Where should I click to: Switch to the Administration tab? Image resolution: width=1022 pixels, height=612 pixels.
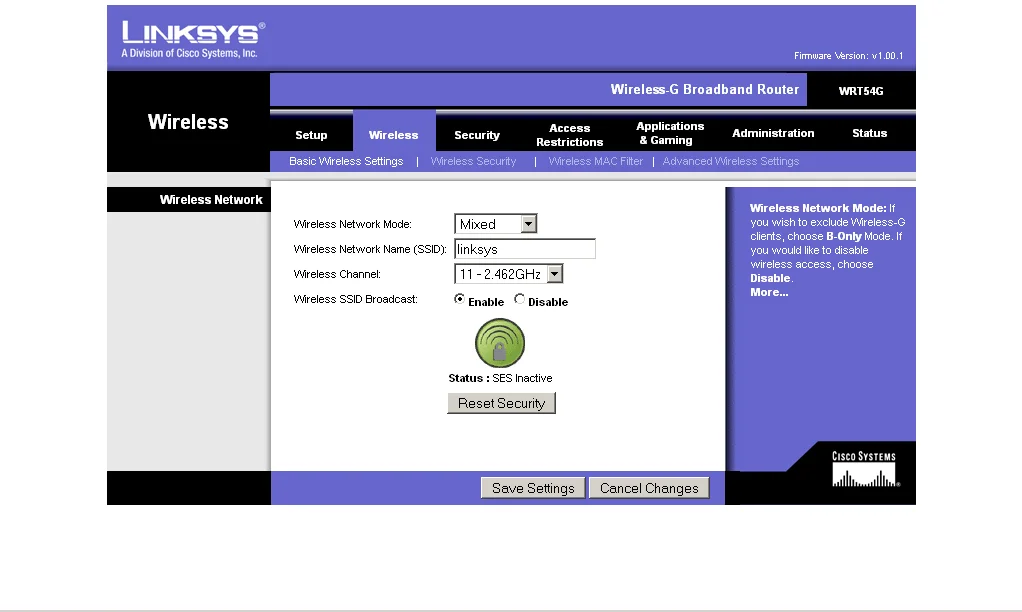[x=773, y=134]
